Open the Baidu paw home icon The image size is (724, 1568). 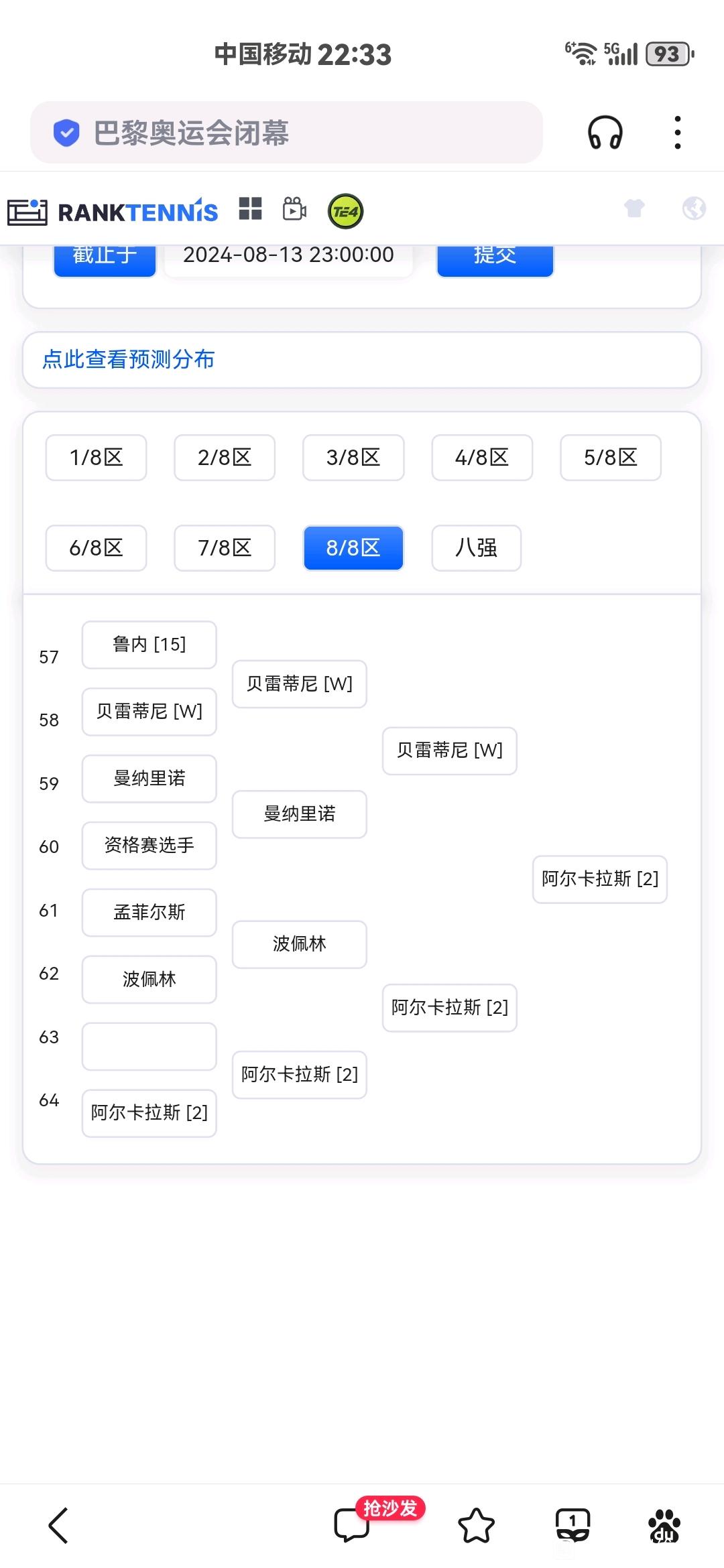(664, 1526)
